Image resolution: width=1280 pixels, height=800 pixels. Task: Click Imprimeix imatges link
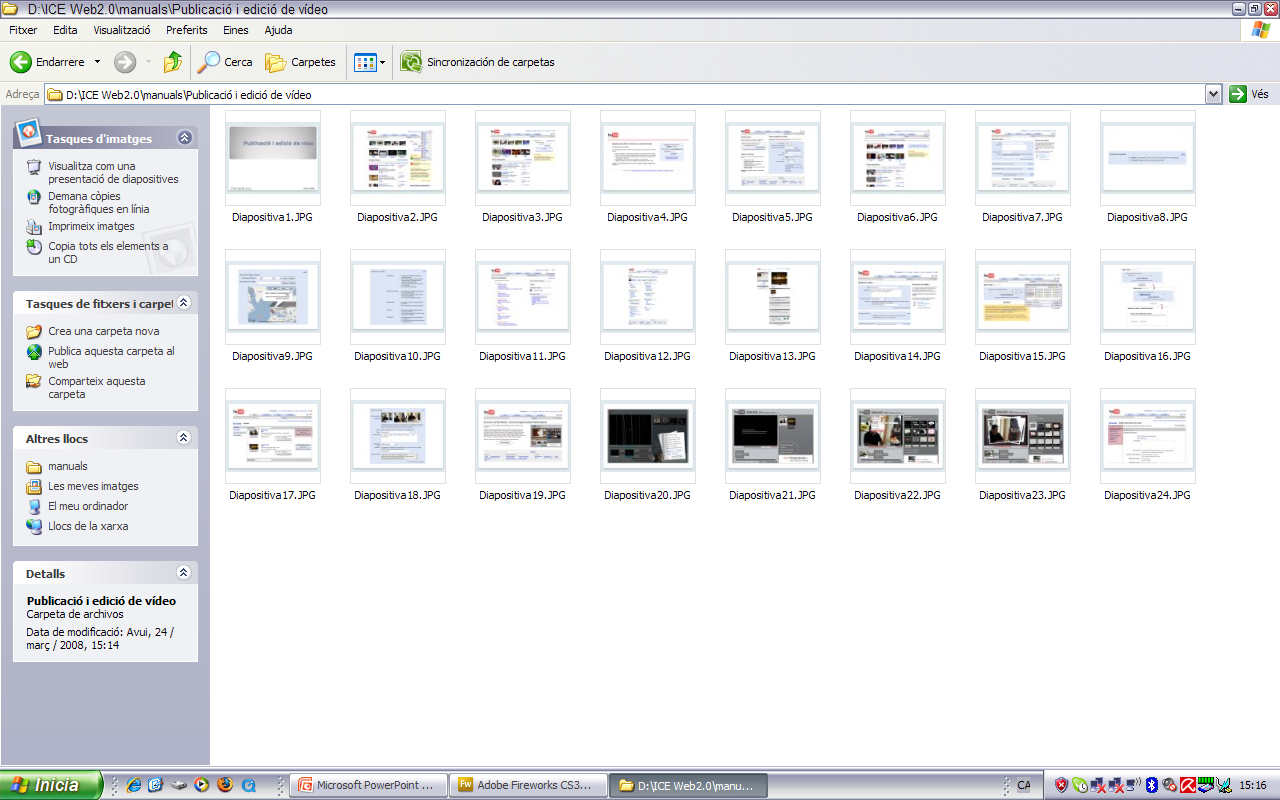coord(91,226)
